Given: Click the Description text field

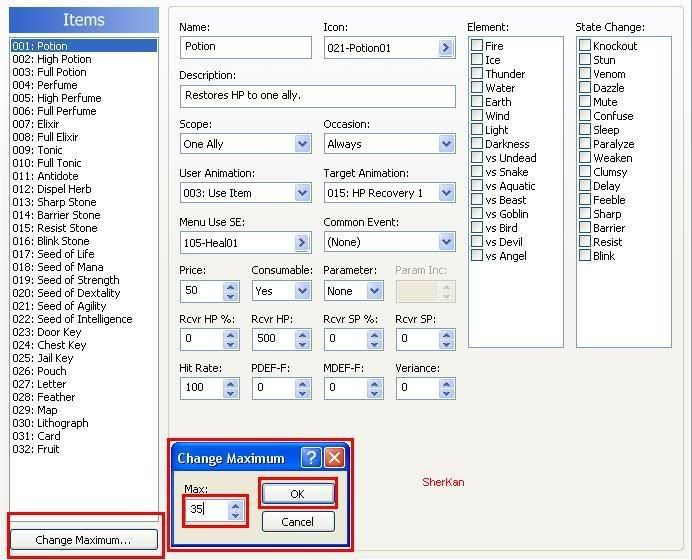Looking at the screenshot, I should [317, 96].
